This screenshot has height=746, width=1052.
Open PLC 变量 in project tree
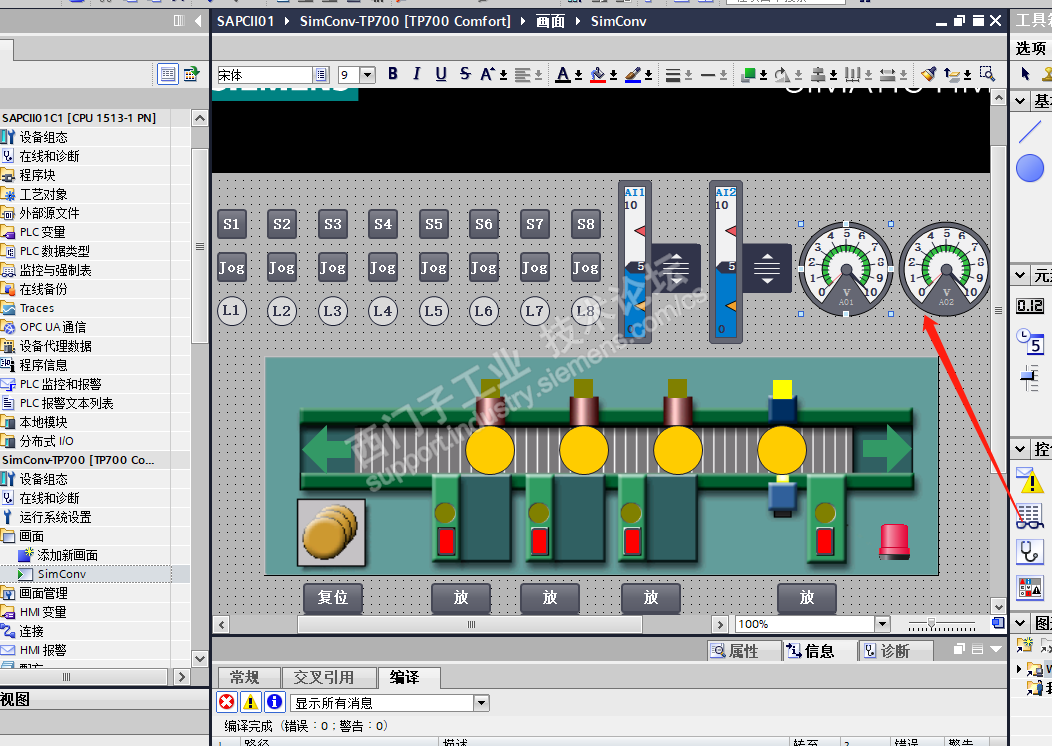[42, 232]
